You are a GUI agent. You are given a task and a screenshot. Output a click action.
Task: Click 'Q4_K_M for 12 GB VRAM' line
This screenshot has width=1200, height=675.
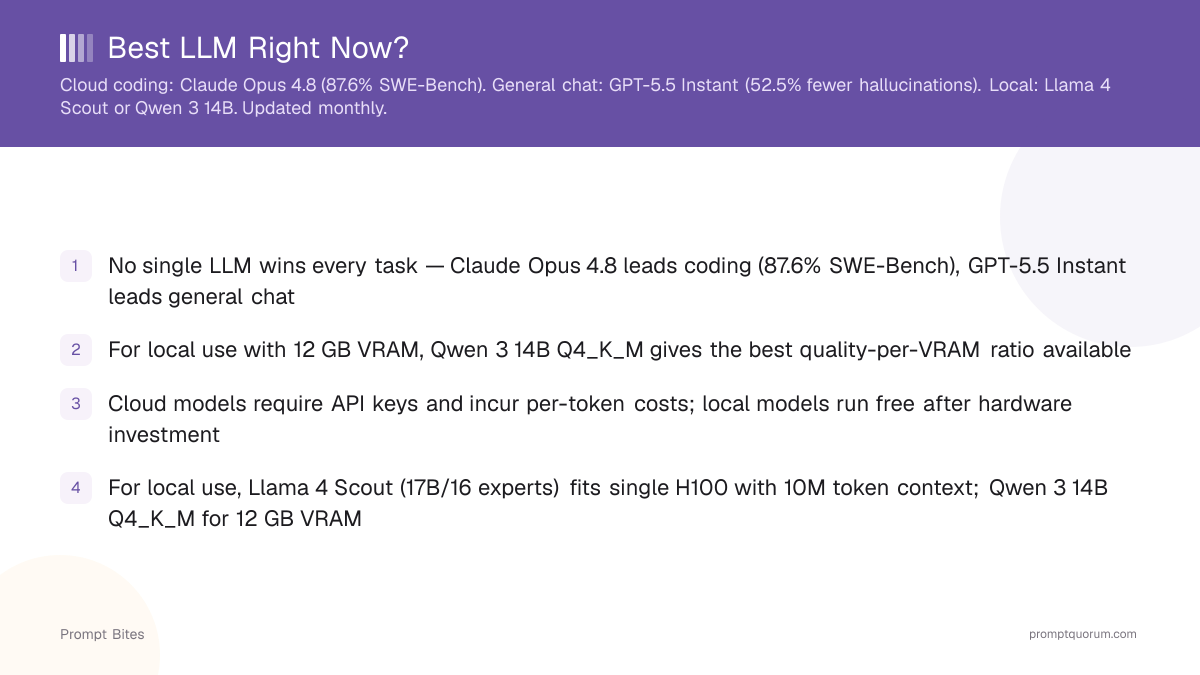pos(235,520)
